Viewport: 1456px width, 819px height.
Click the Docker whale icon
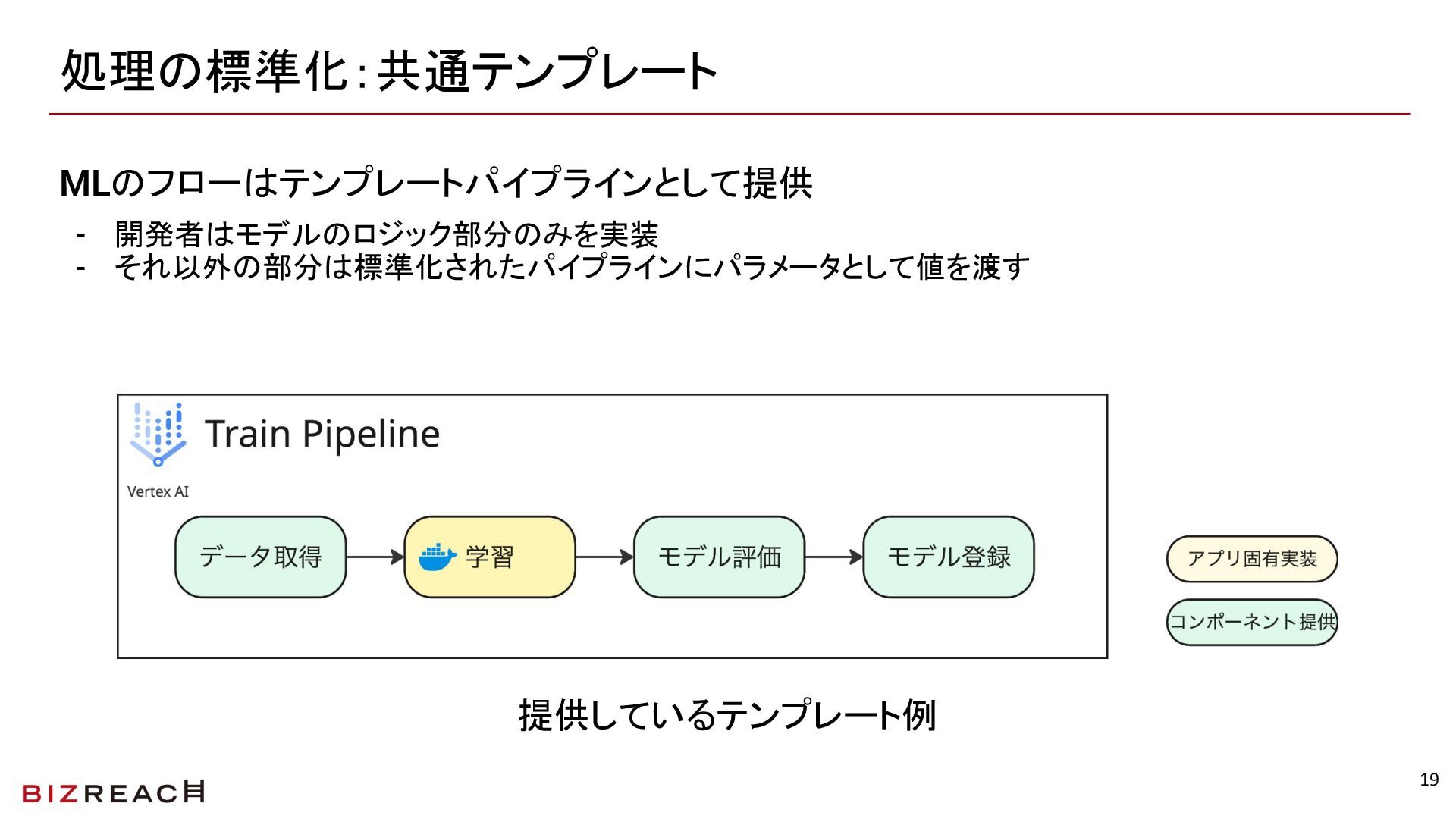pos(438,557)
